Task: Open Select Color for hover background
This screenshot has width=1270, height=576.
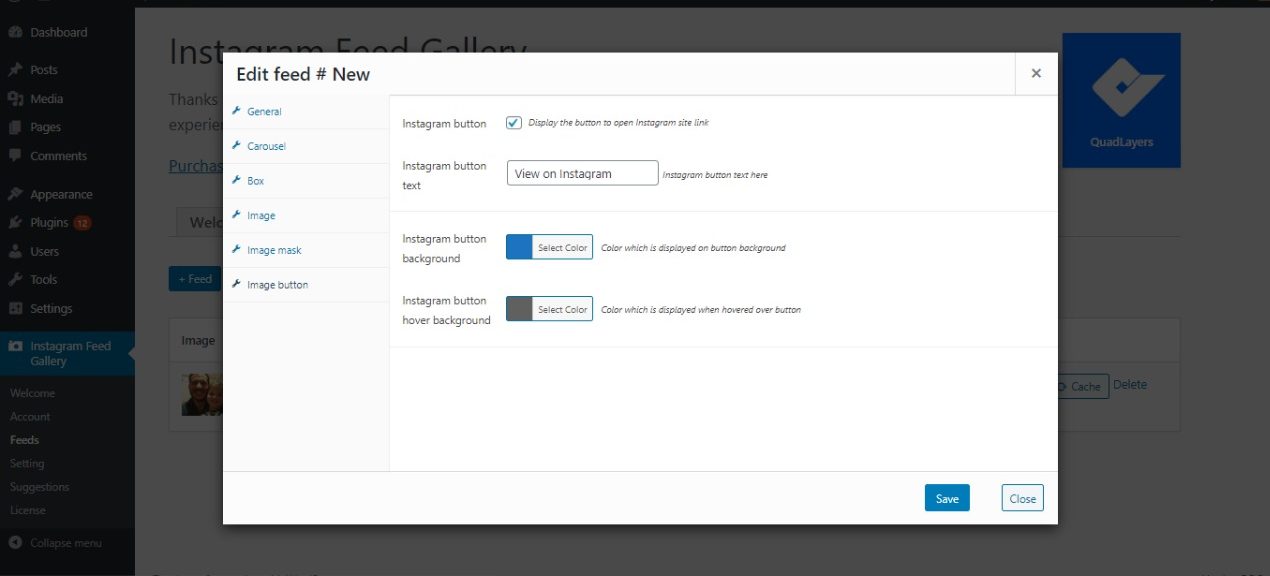Action: [562, 309]
